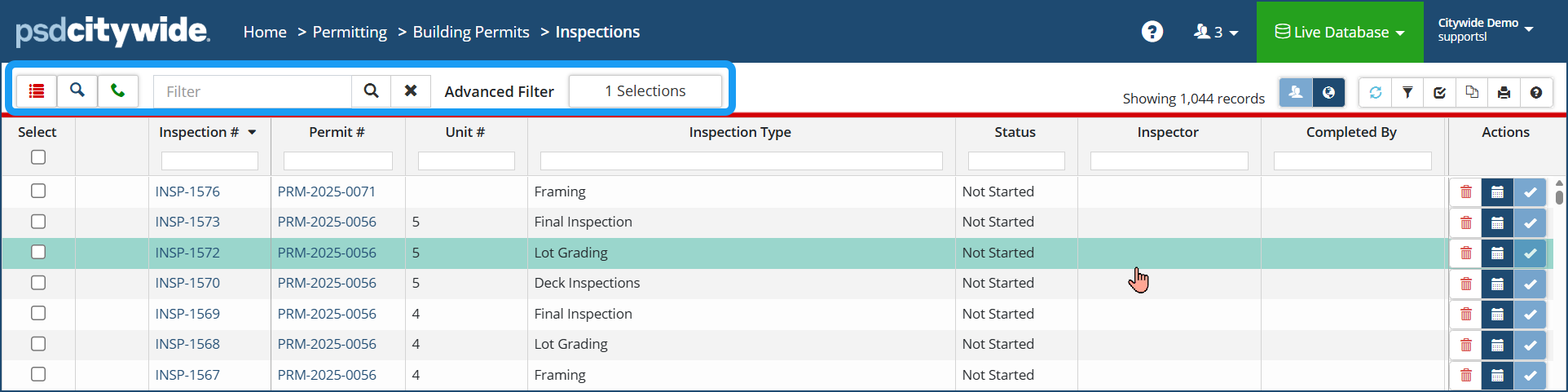
Task: Delete inspection INSP-1576 with trash icon
Action: click(x=1465, y=192)
